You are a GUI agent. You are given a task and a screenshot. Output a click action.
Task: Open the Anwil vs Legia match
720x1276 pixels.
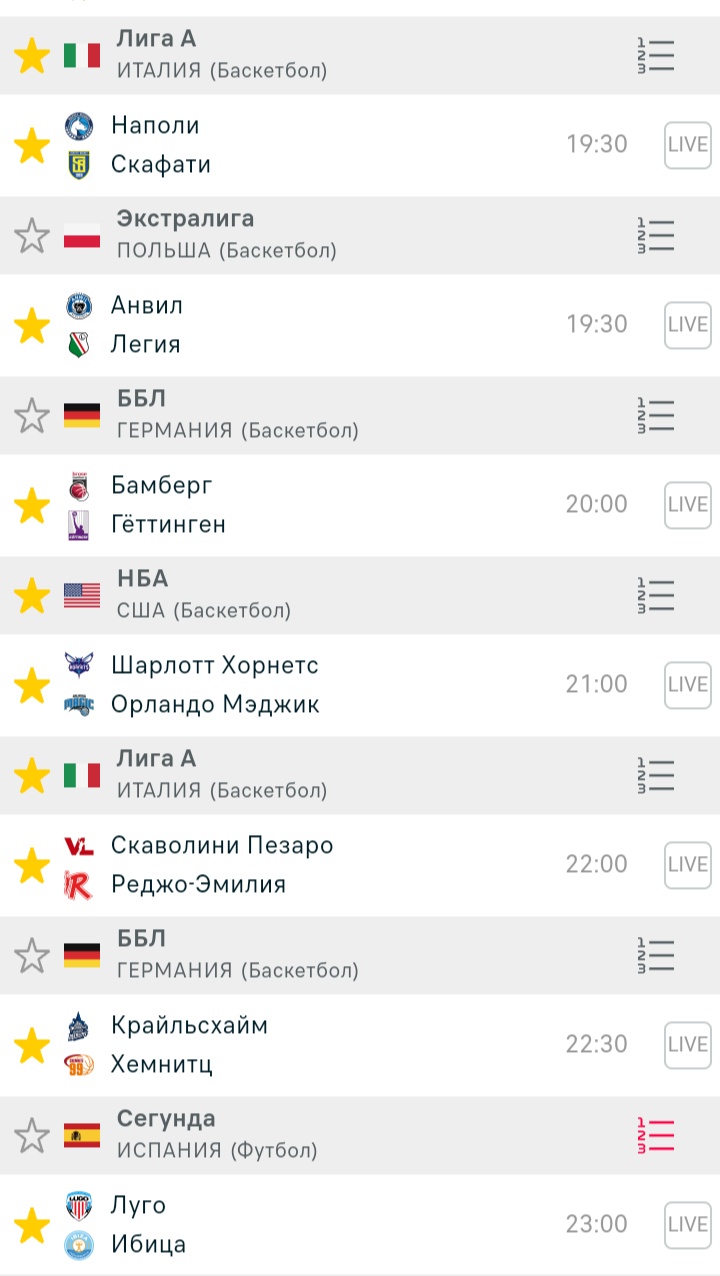click(x=300, y=325)
